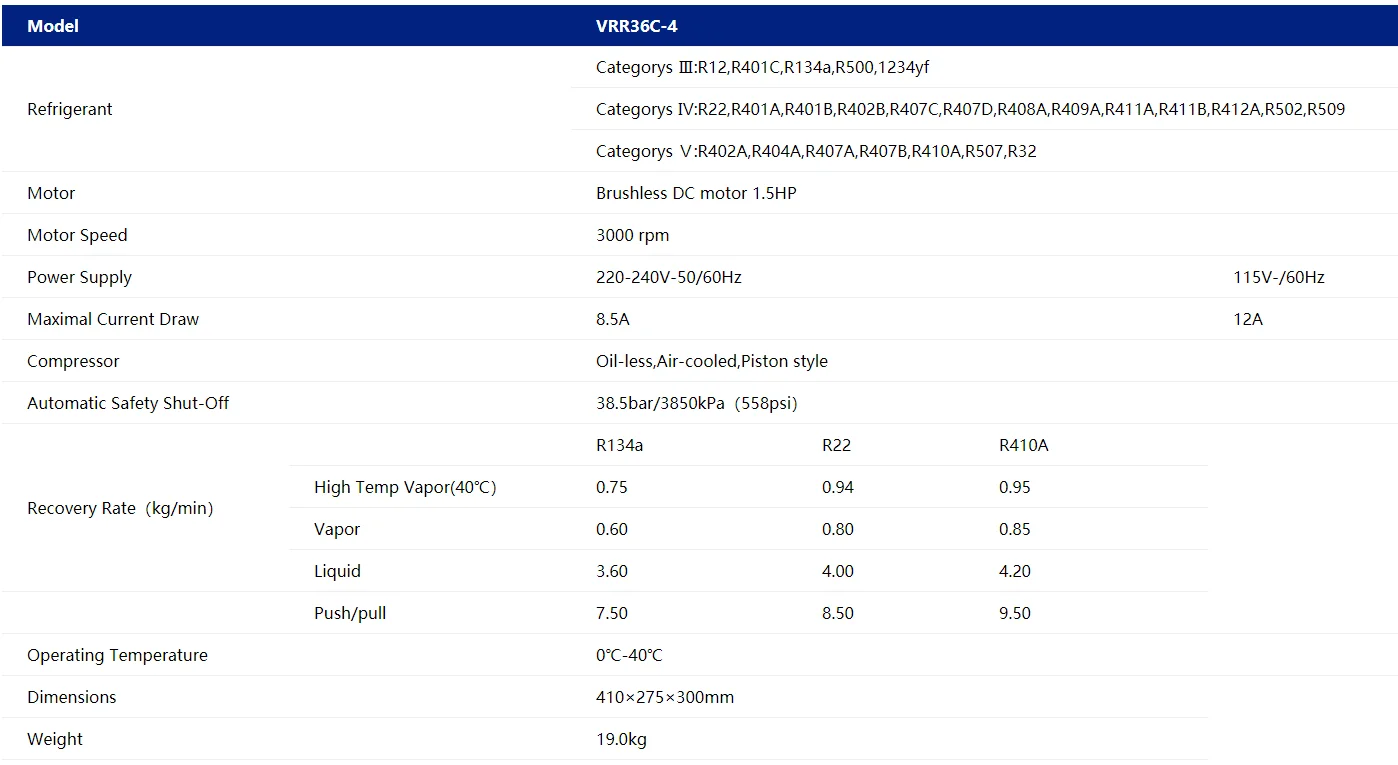Click the 'Refrigerant' row label
Screen dimensions: 1398x765
coord(70,109)
